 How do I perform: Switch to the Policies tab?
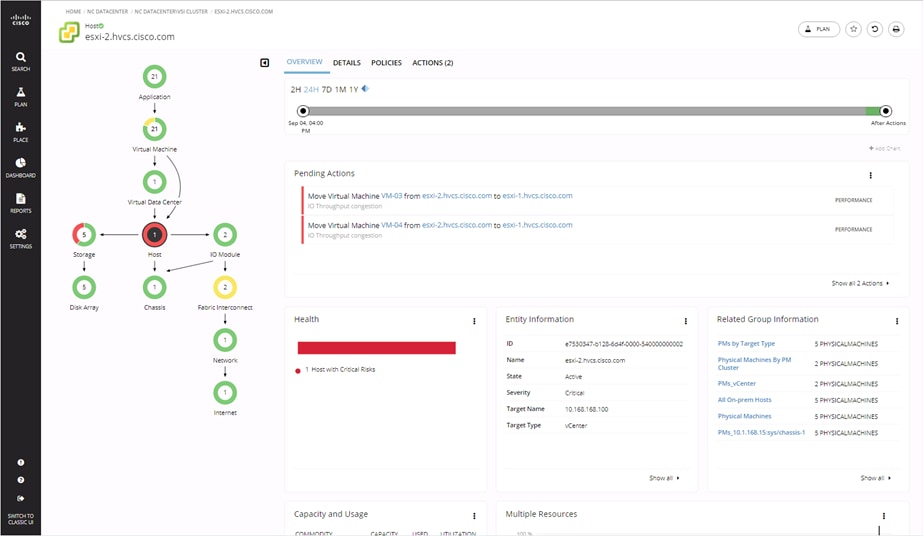coord(386,63)
